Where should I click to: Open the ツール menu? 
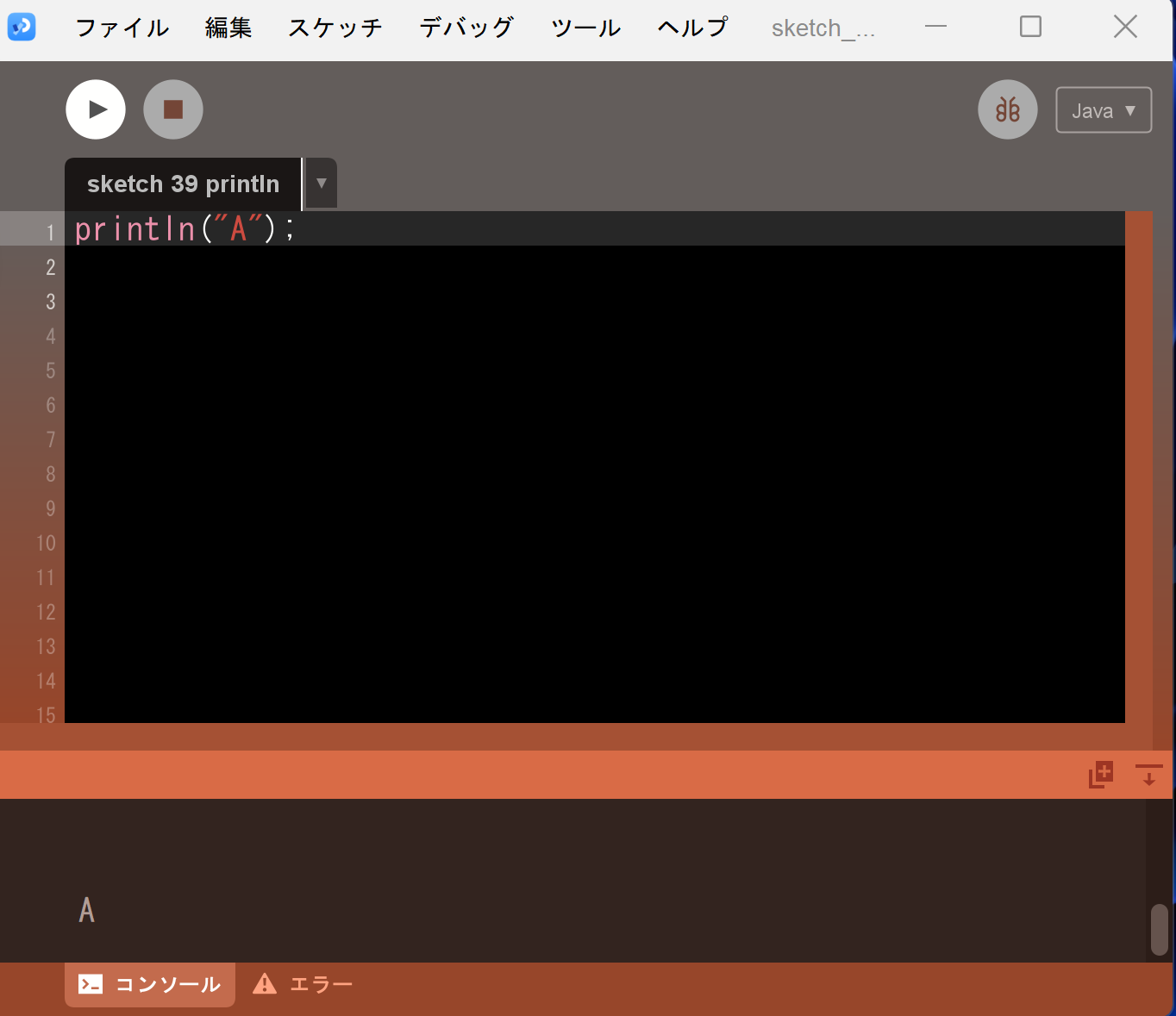[x=585, y=27]
